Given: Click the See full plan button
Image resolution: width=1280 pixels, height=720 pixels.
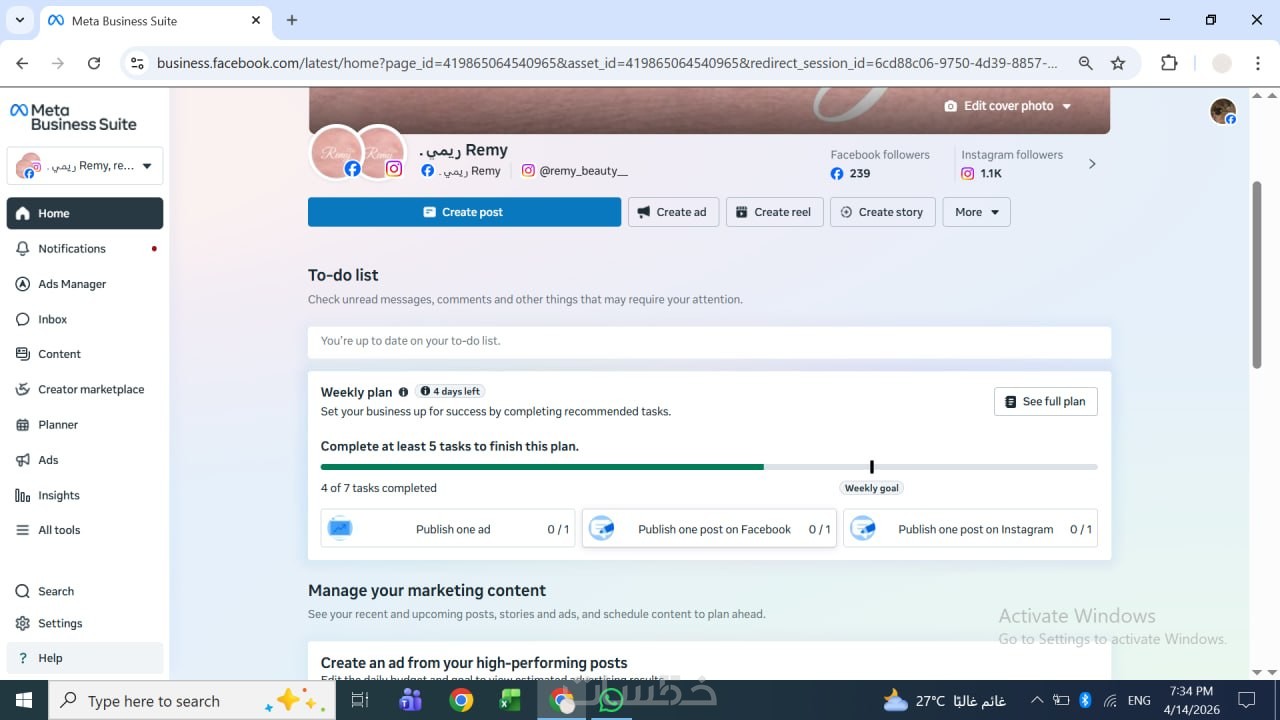Looking at the screenshot, I should click(x=1046, y=401).
